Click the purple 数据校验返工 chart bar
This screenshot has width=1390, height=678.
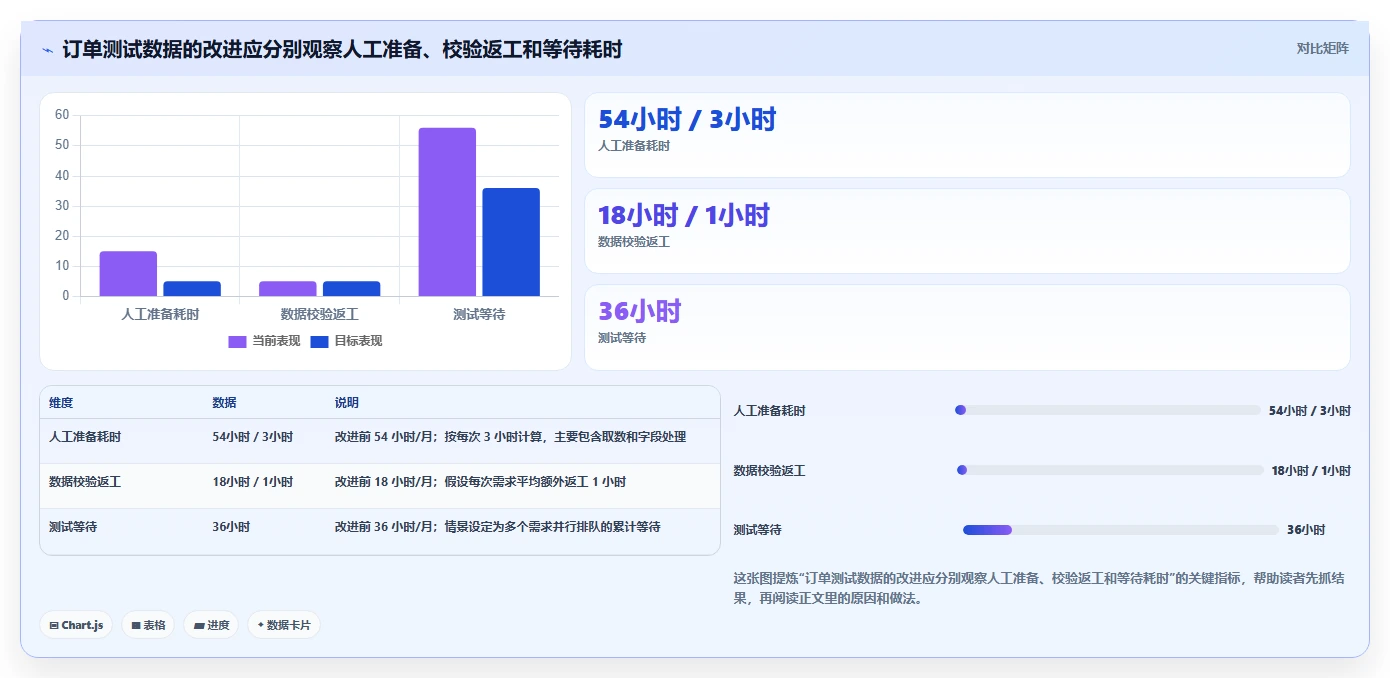(288, 289)
